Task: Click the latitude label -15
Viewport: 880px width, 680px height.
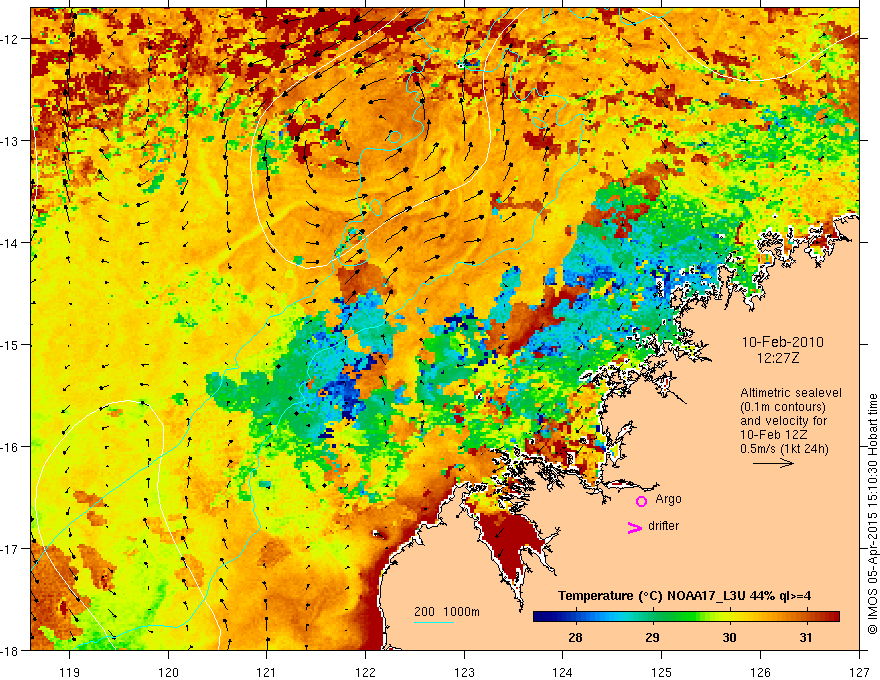Action: (11, 344)
